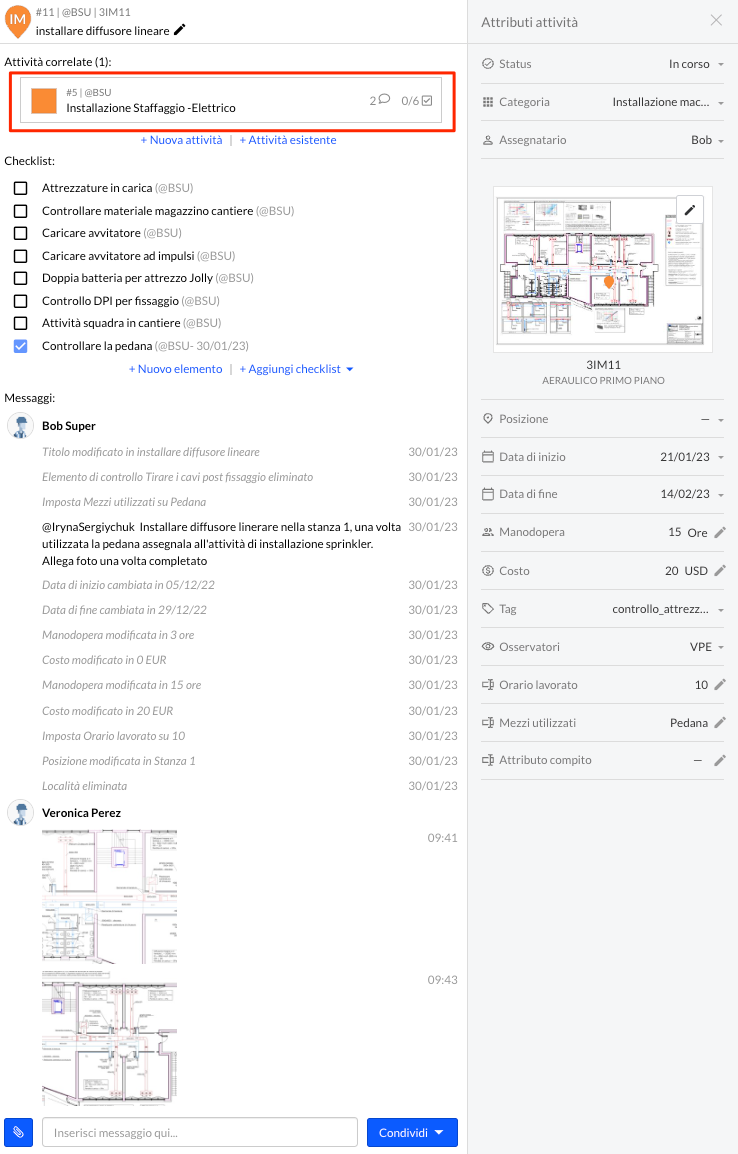Screen dimensions: 738x1154
Task: Open the Status dropdown 'In corso'
Action: 696,64
